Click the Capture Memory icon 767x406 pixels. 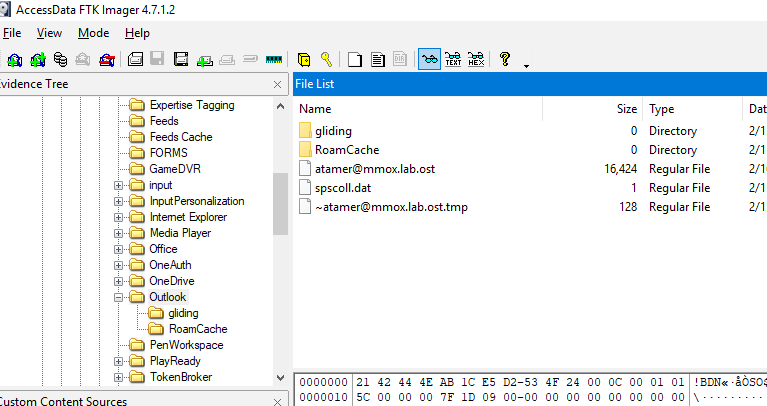pyautogui.click(x=274, y=60)
